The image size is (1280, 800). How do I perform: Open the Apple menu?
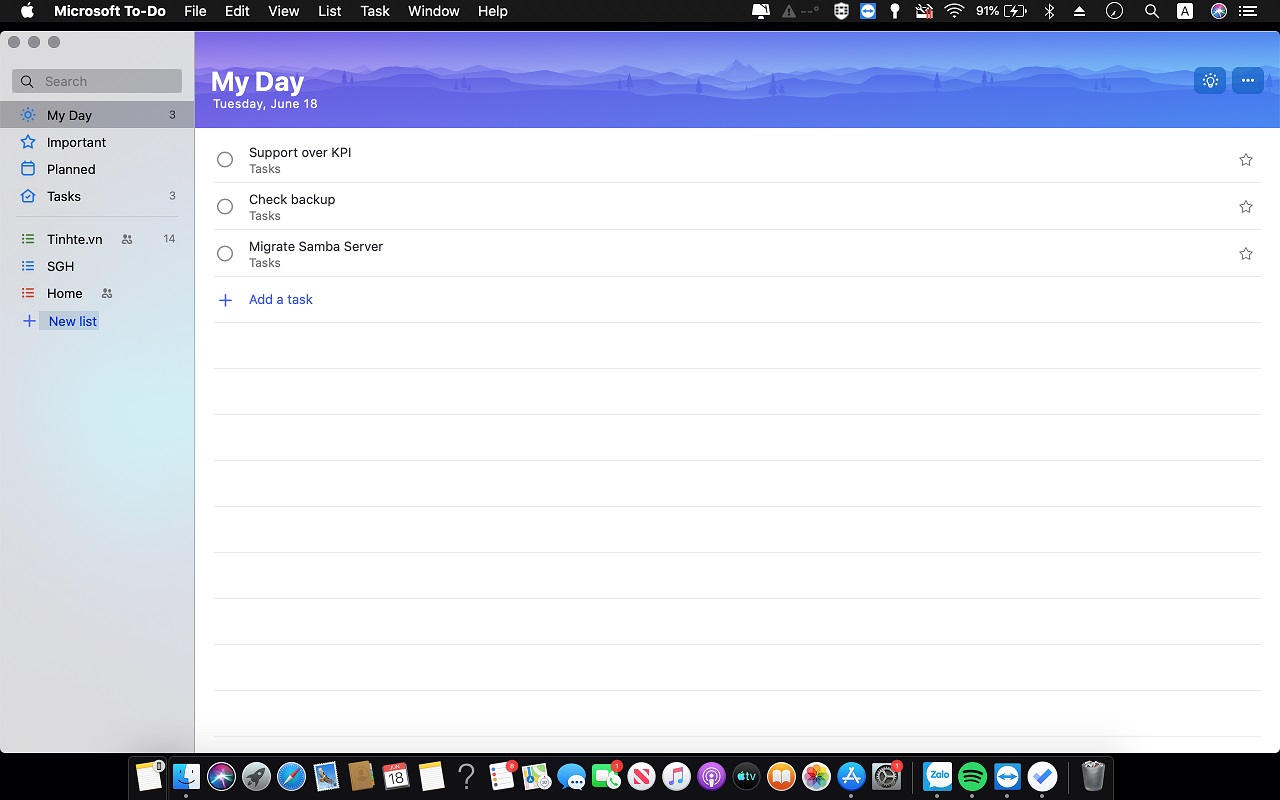tap(27, 11)
